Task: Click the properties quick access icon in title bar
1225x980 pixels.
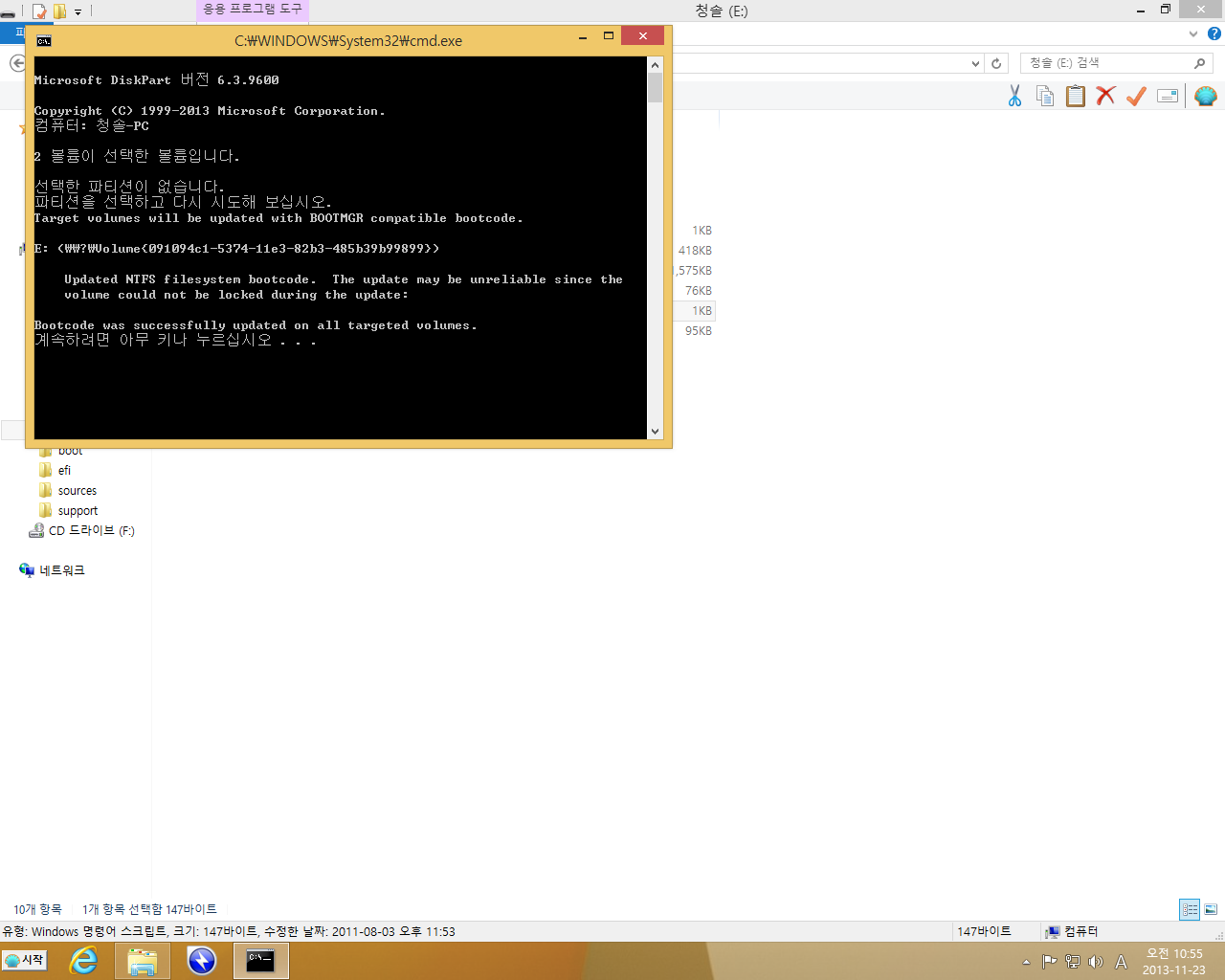Action: (39, 11)
